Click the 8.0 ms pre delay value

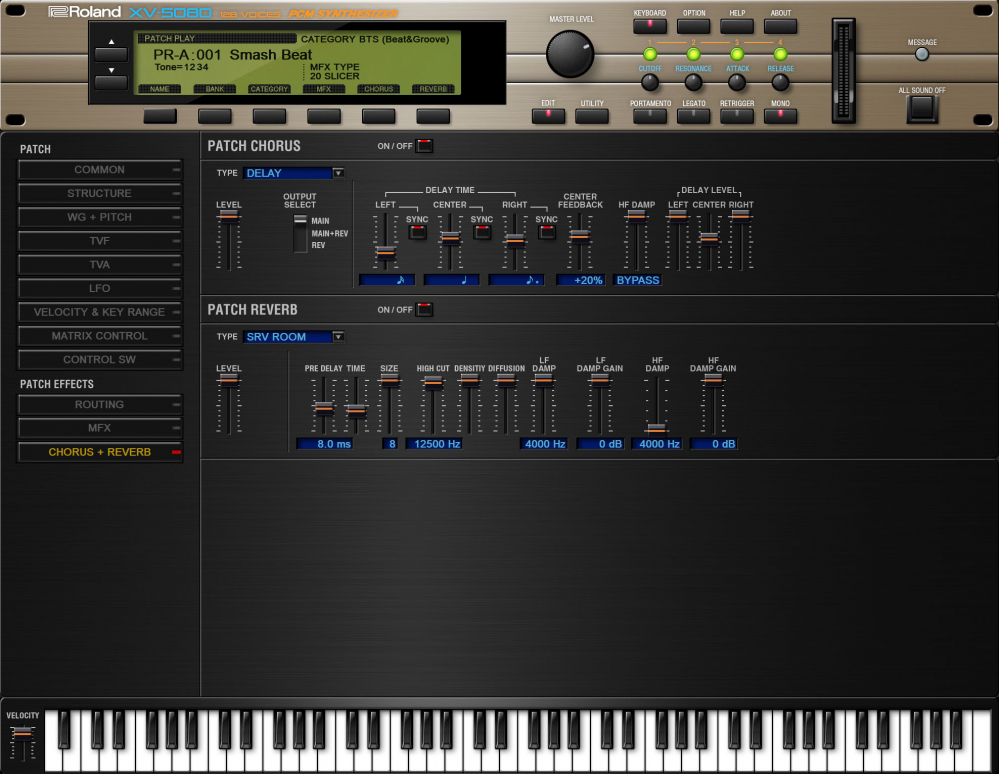click(x=325, y=444)
